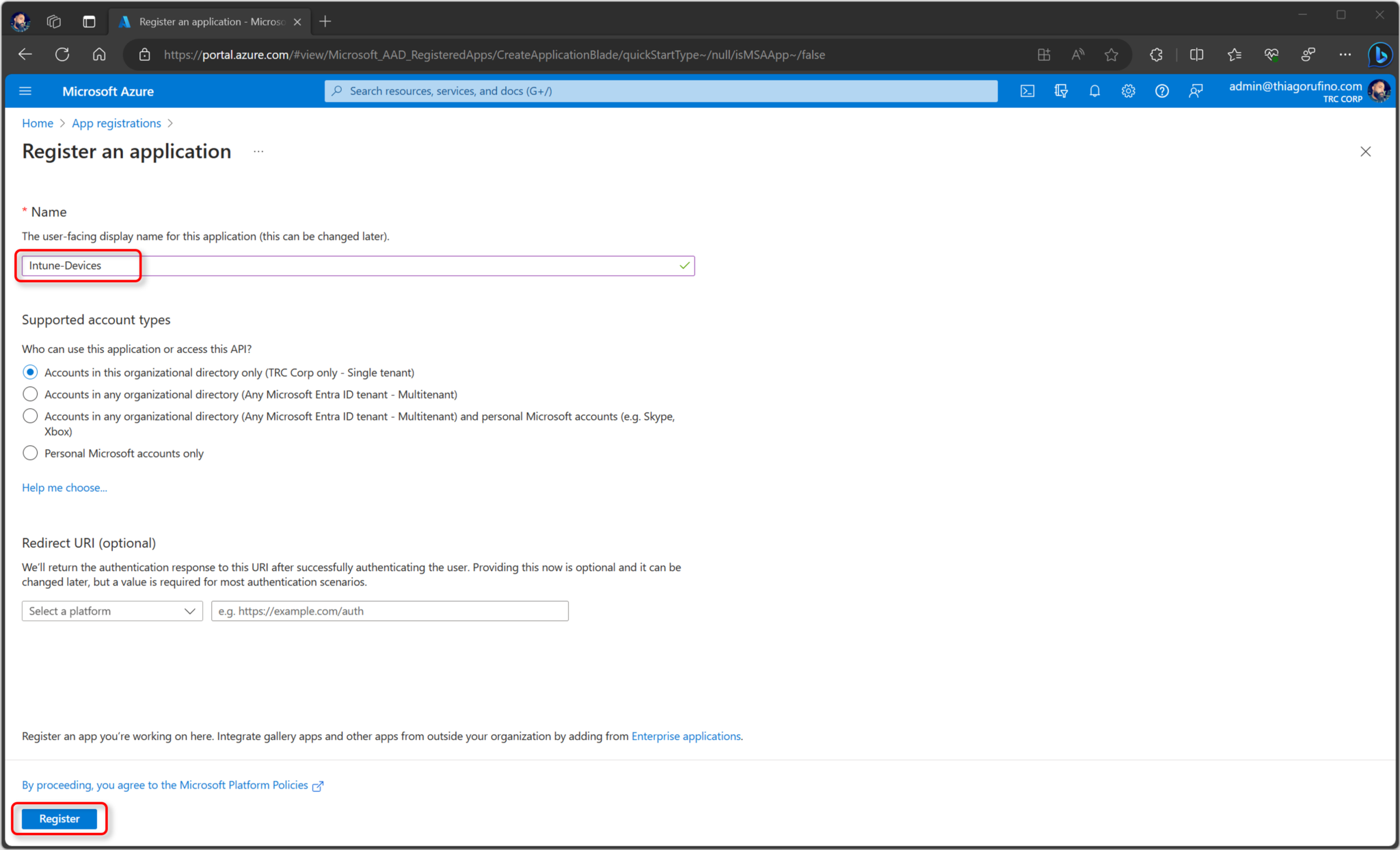Open more options beside Register an application

258,151
